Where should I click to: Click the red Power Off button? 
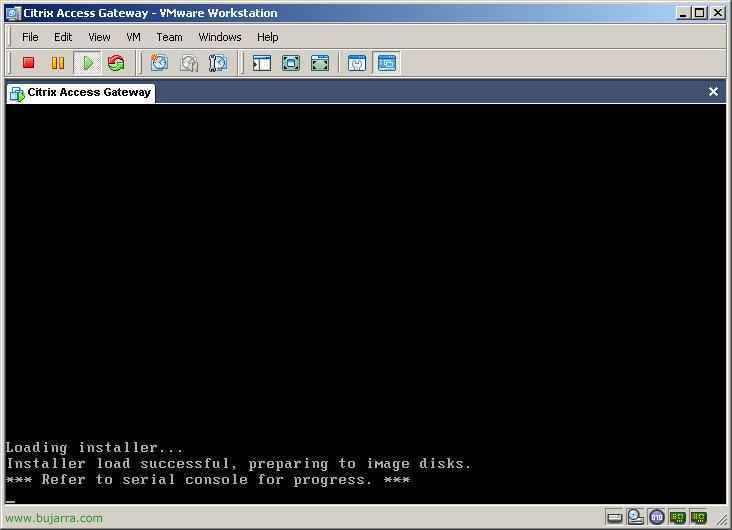(28, 63)
